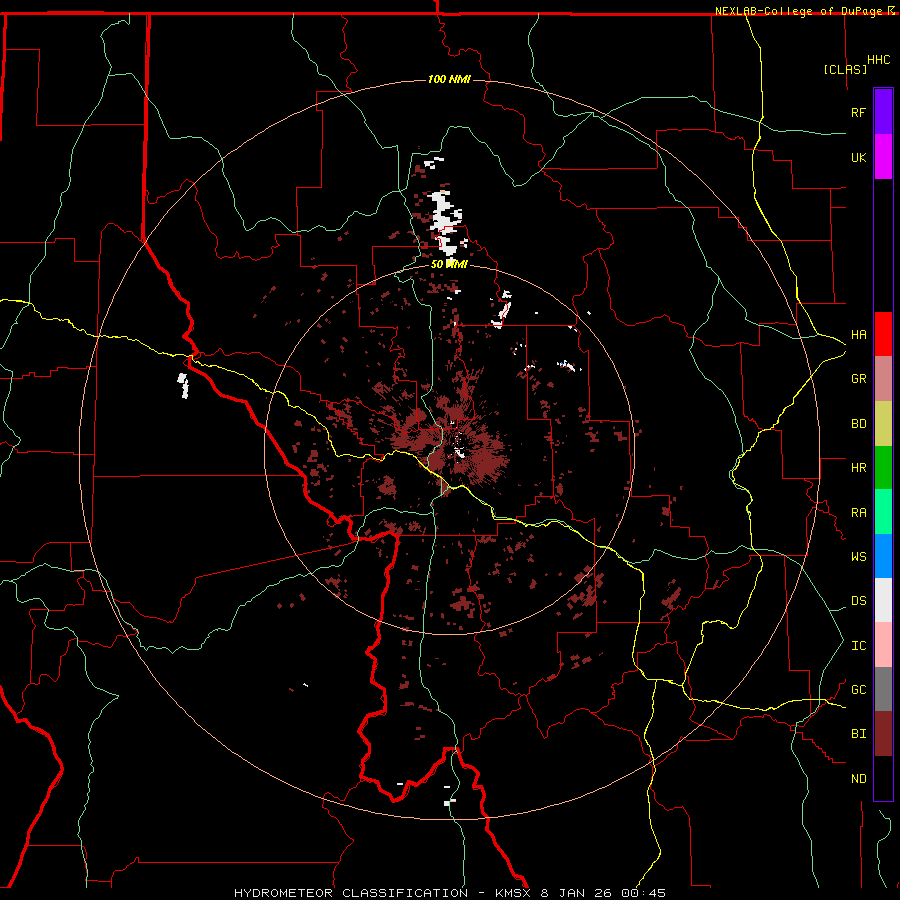Click the WS legend label
Screen dimensions: 900x900
(858, 556)
